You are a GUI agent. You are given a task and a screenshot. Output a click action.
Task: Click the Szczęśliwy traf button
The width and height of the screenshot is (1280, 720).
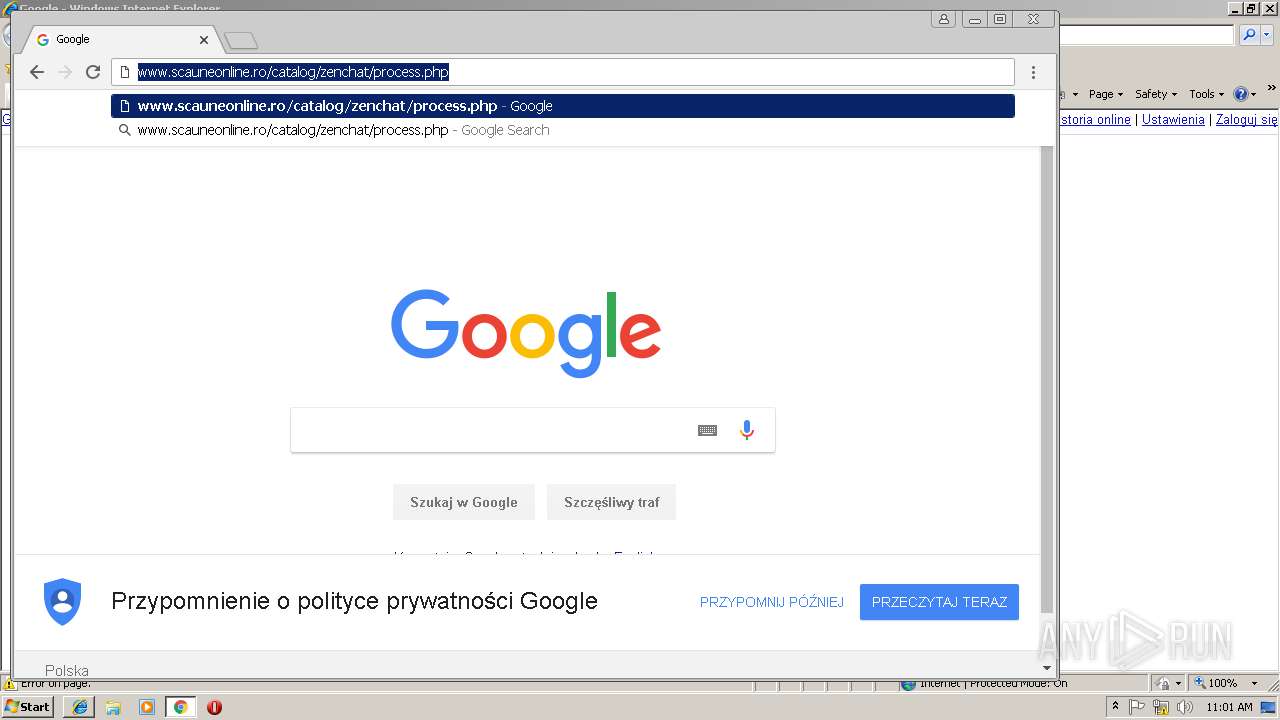pyautogui.click(x=612, y=502)
